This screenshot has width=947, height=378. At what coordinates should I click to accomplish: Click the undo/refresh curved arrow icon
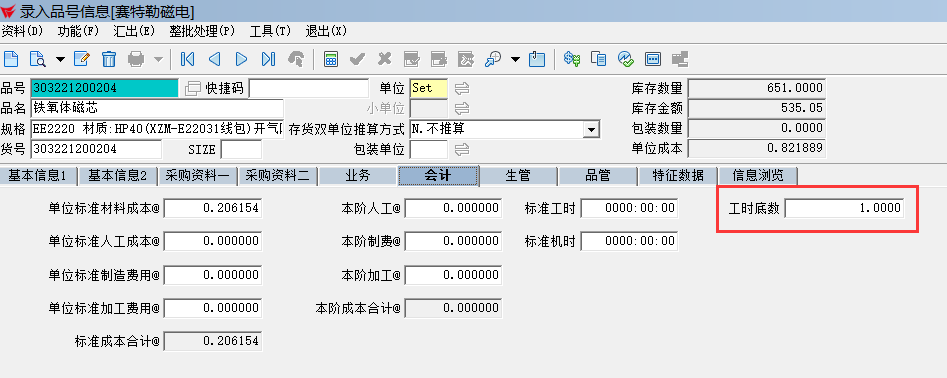pos(297,59)
